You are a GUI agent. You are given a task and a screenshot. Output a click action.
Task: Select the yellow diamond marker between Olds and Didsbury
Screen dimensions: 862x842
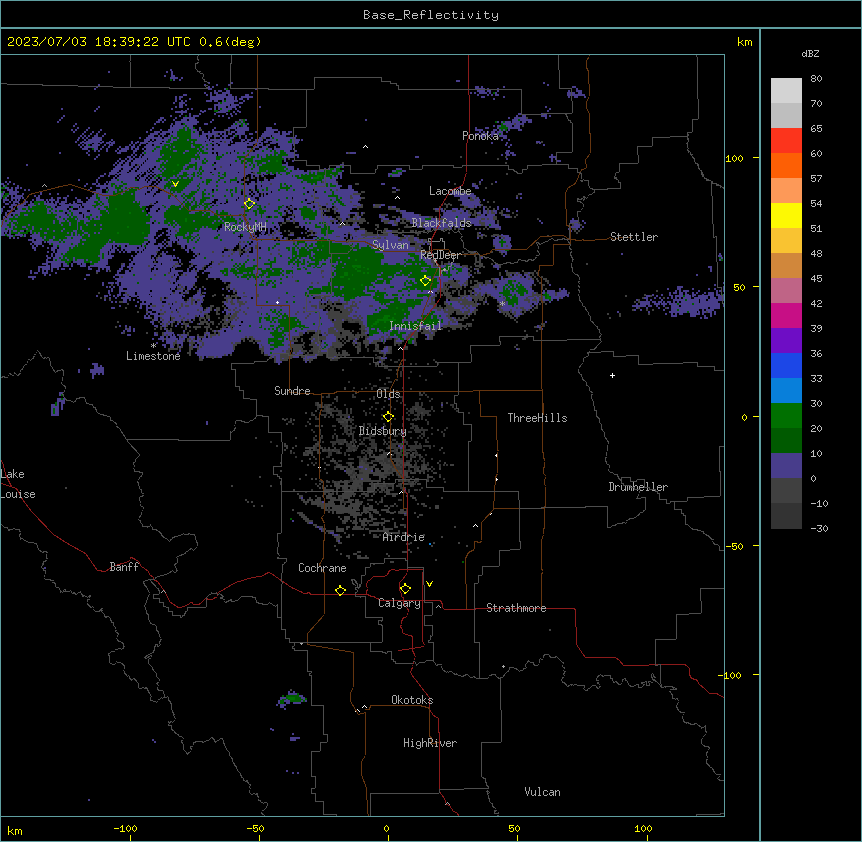coord(388,417)
